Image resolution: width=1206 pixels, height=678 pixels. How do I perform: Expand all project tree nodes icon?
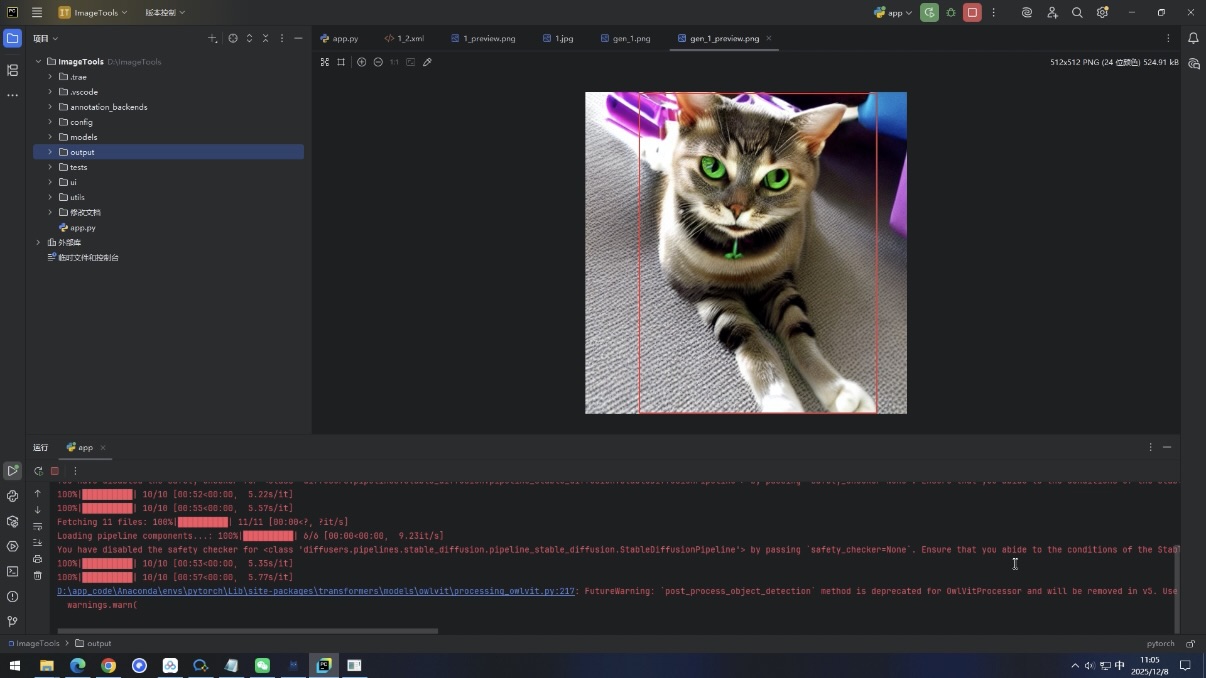(x=249, y=38)
